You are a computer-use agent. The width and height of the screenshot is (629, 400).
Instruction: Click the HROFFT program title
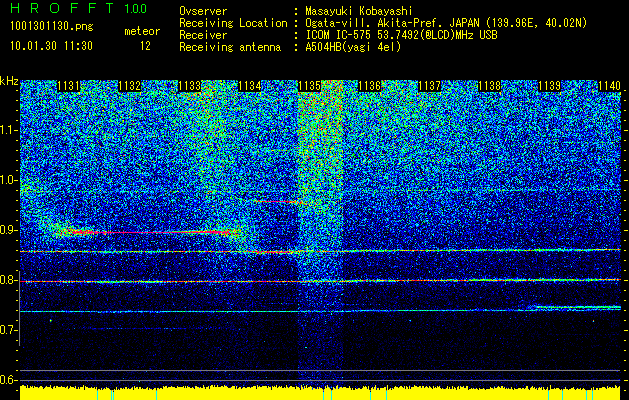click(62, 8)
